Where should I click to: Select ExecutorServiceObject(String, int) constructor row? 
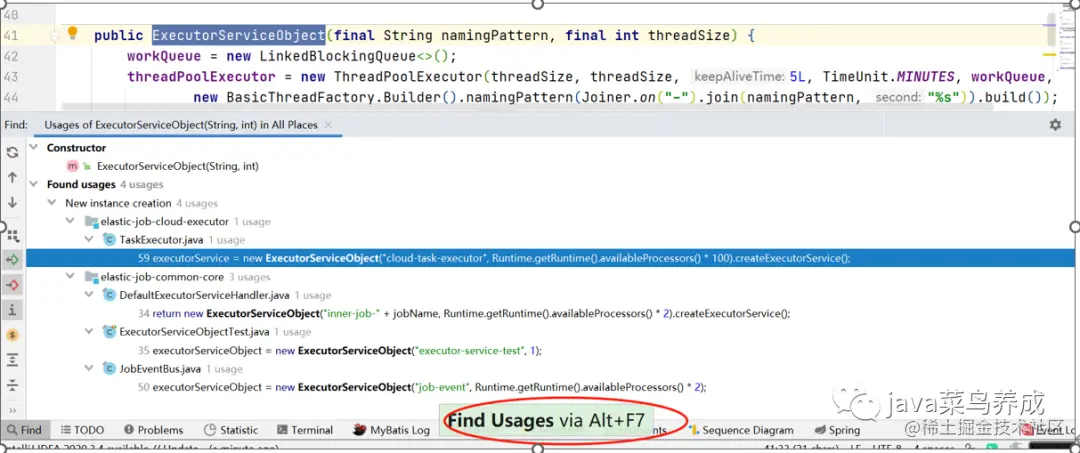coord(178,166)
